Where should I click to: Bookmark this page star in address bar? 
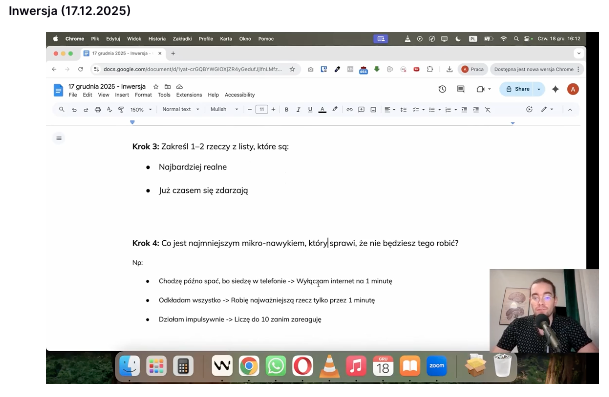pyautogui.click(x=292, y=69)
